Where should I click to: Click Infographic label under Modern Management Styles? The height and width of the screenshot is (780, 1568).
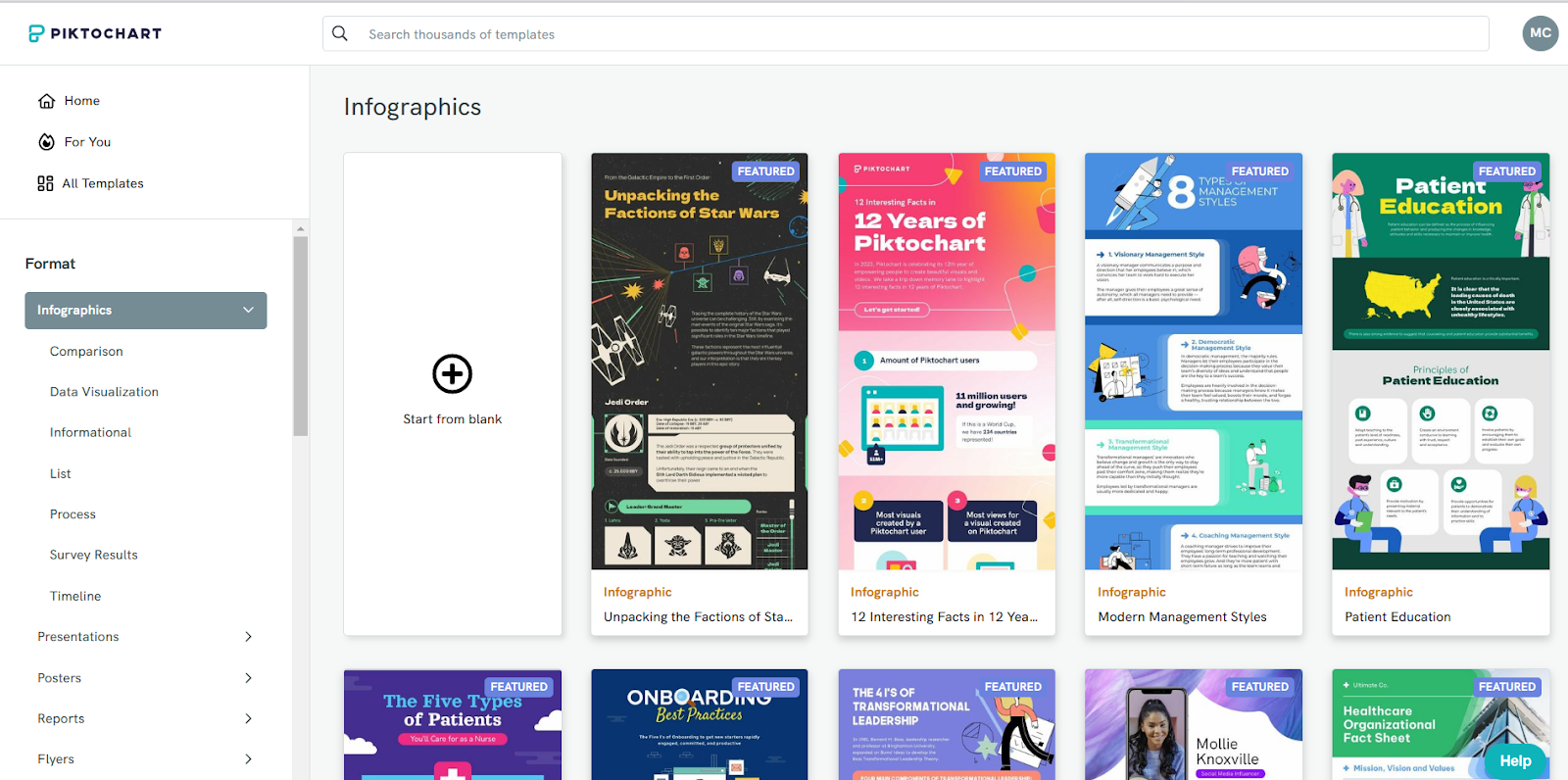tap(1131, 592)
